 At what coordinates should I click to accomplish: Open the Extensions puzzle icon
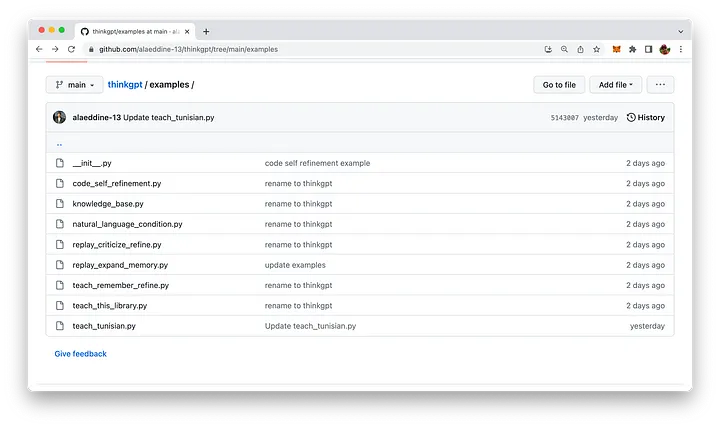633,49
